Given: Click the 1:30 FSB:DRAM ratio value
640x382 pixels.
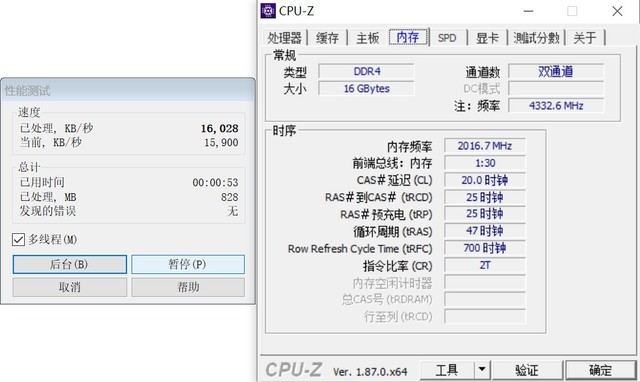Looking at the screenshot, I should (485, 163).
